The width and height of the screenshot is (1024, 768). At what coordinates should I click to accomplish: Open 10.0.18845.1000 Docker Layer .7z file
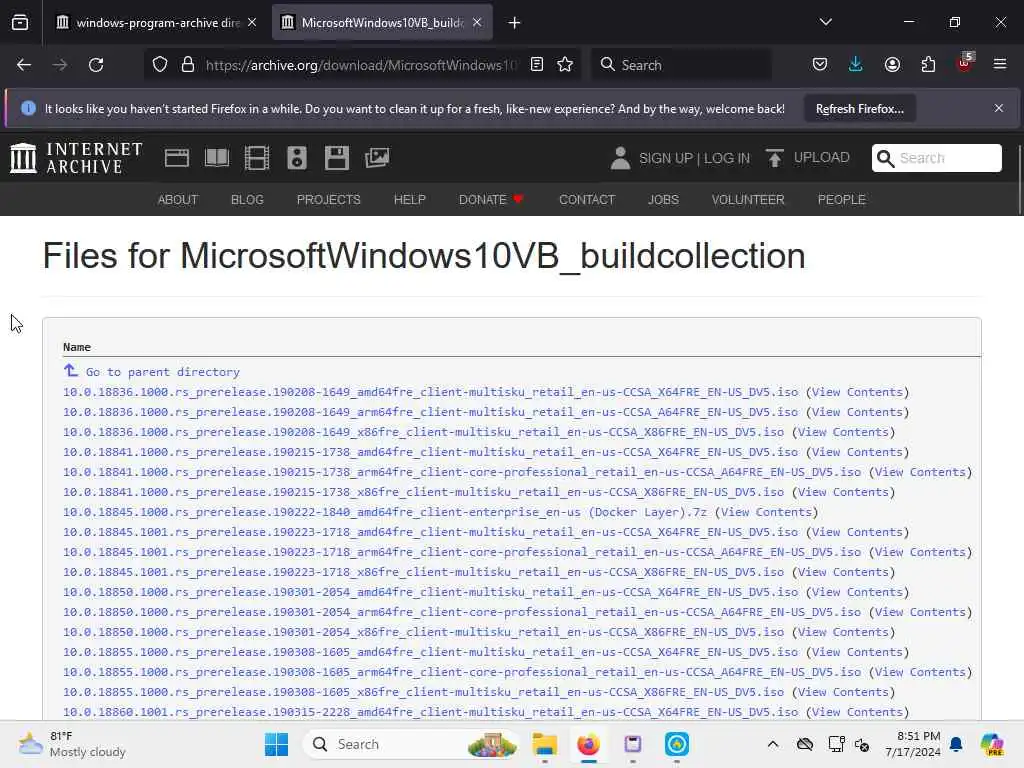[385, 512]
